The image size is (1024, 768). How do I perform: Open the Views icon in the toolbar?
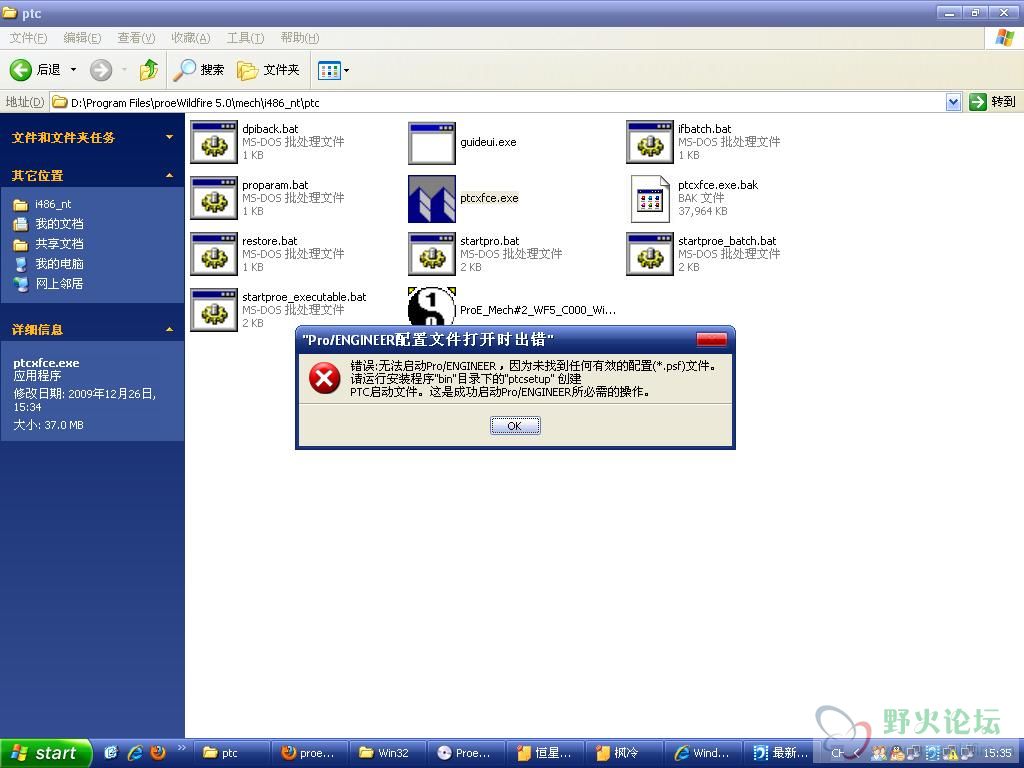tap(329, 70)
